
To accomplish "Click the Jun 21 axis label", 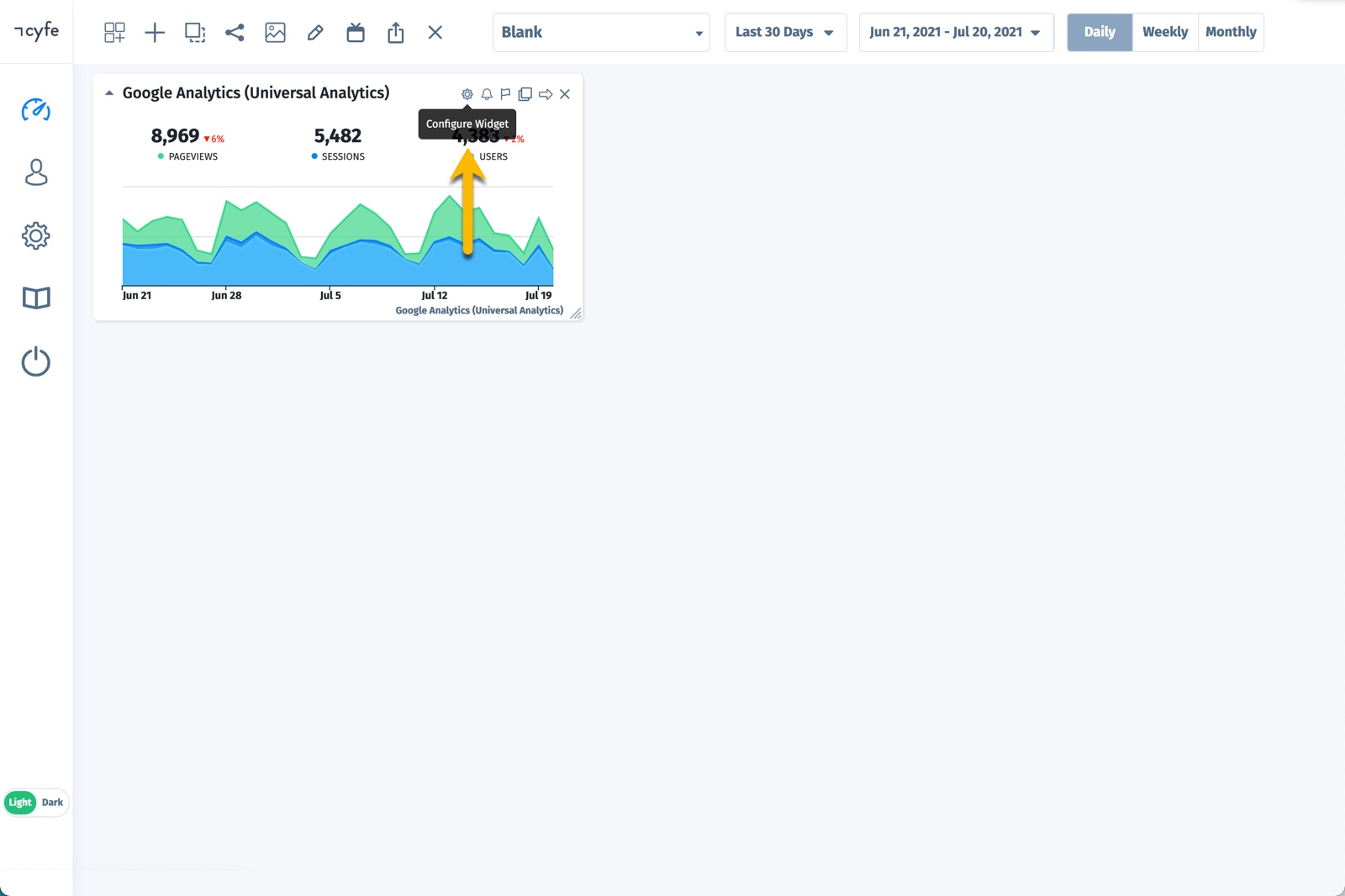I will pyautogui.click(x=137, y=296).
